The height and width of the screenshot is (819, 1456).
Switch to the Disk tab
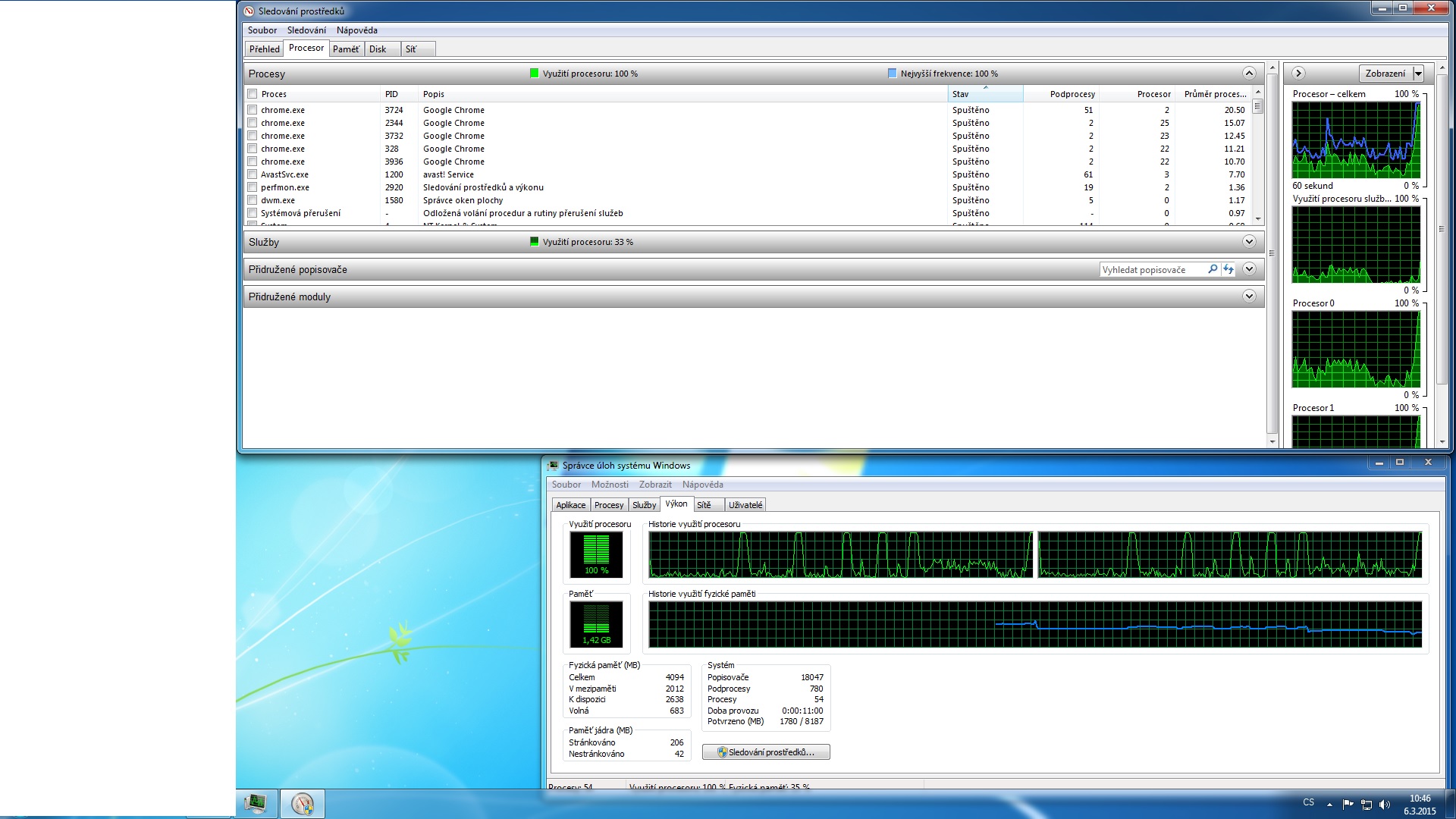click(x=382, y=49)
